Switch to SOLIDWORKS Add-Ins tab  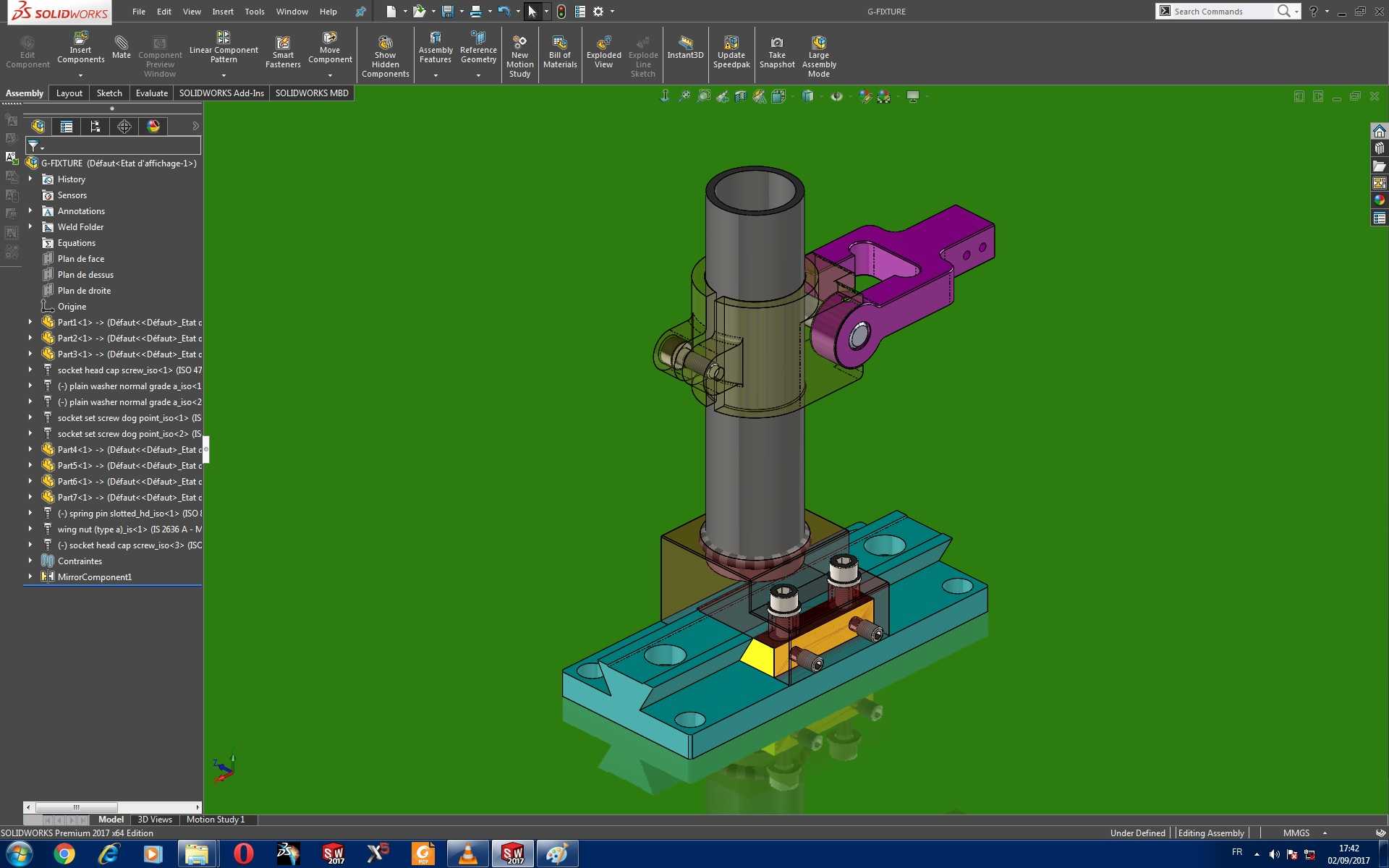point(221,93)
